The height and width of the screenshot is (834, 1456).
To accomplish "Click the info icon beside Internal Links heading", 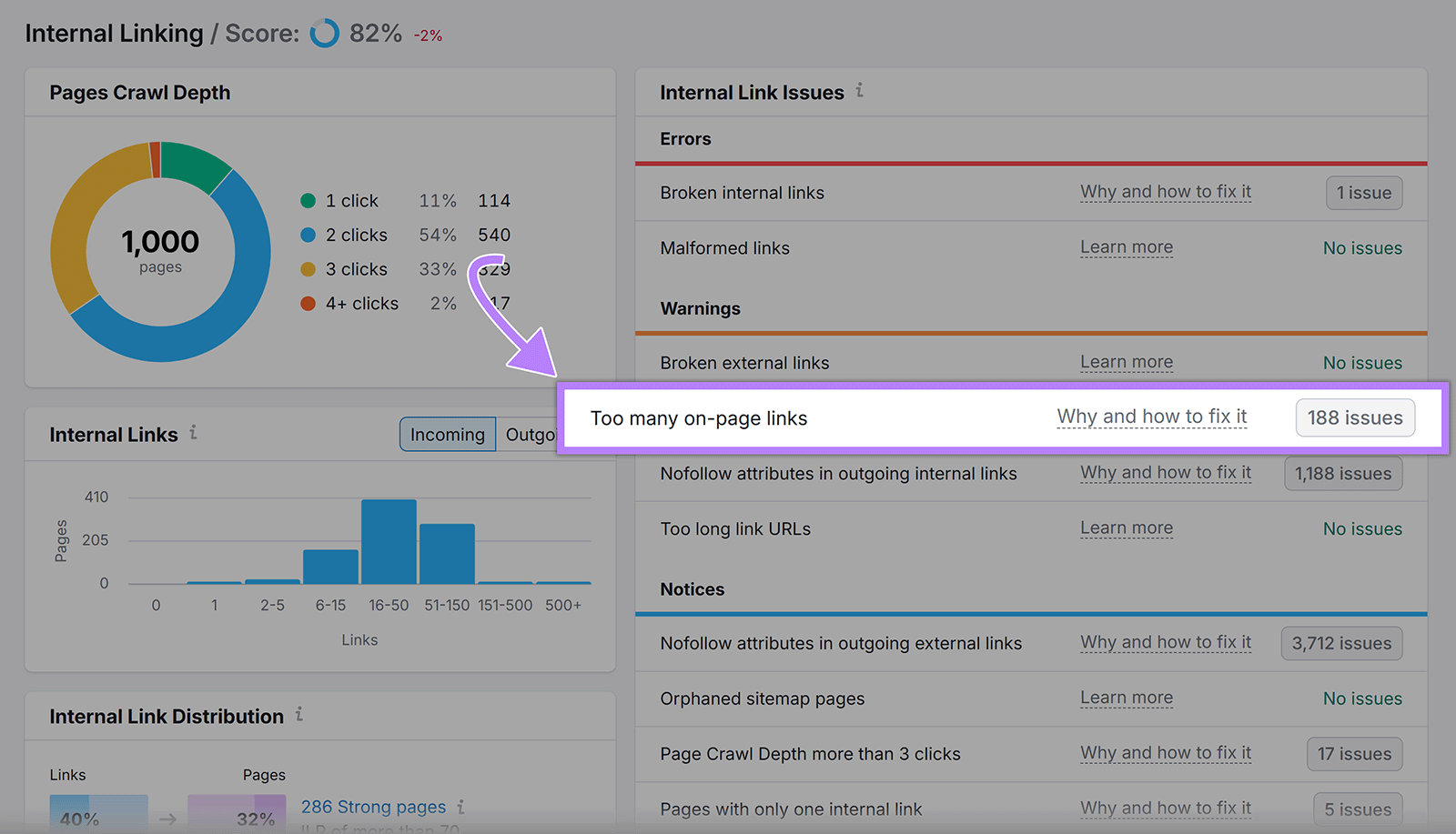I will [193, 434].
